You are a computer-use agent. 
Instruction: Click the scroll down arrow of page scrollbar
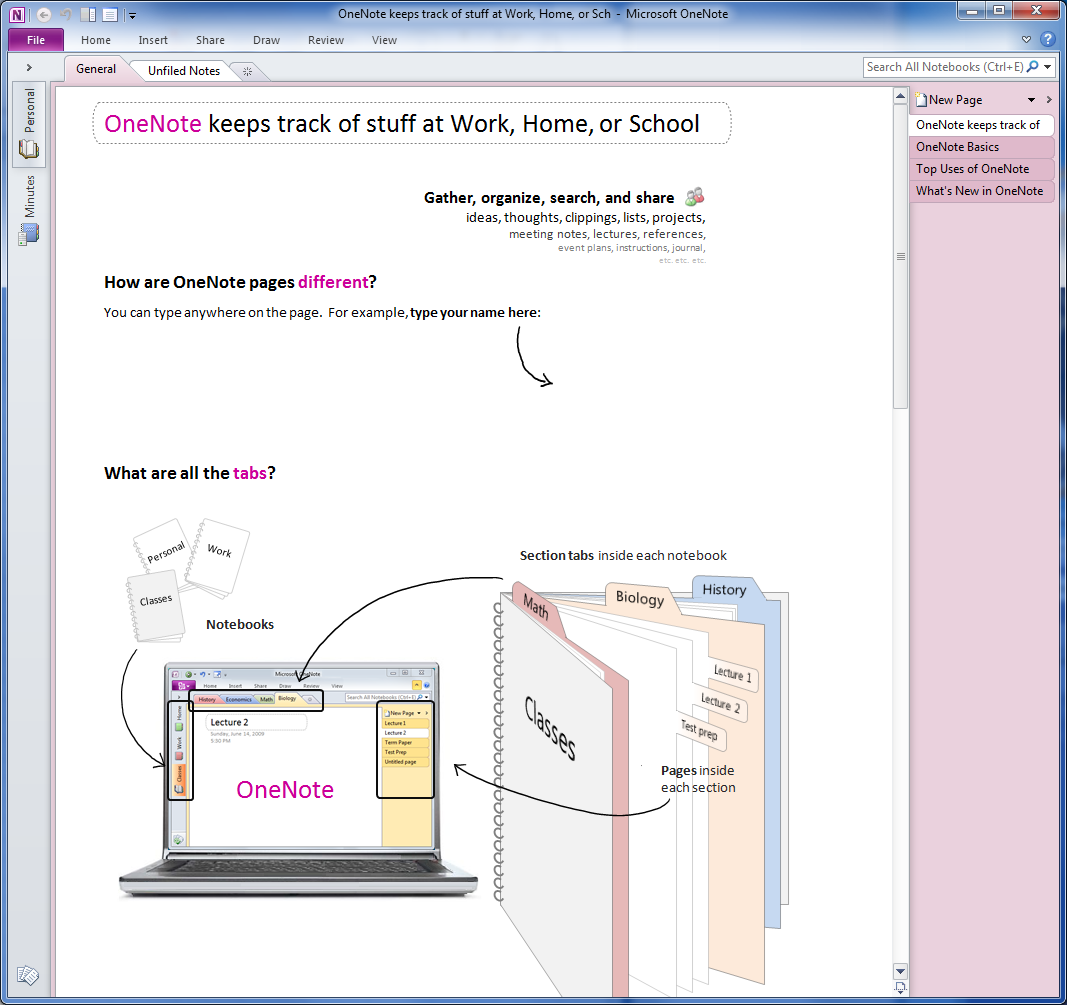click(x=900, y=971)
